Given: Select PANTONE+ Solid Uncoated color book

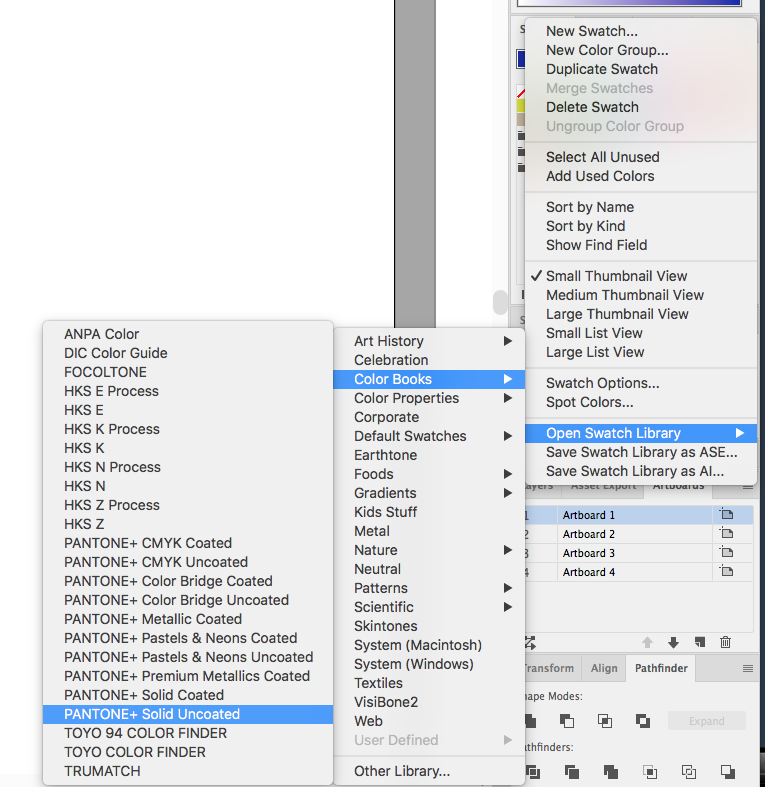Looking at the screenshot, I should point(188,714).
